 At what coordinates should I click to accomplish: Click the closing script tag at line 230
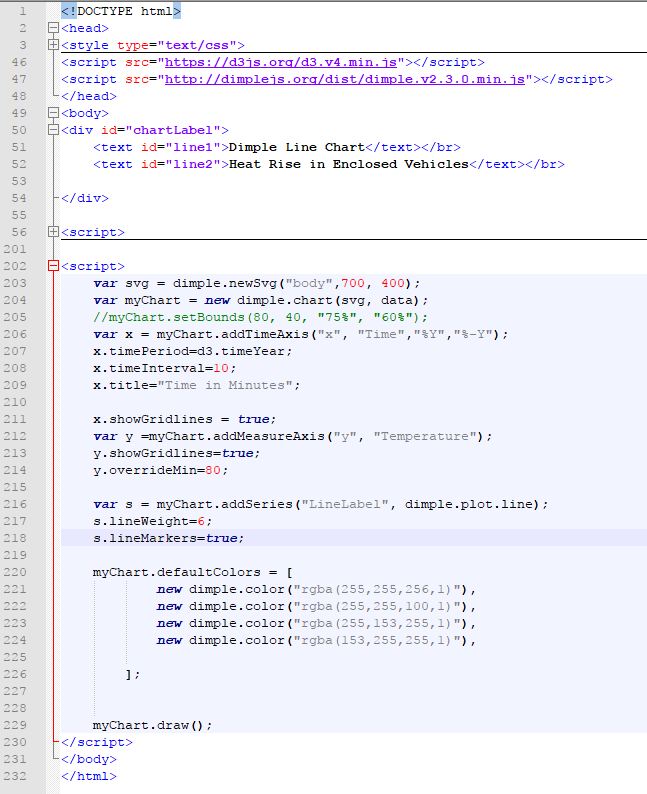(97, 742)
